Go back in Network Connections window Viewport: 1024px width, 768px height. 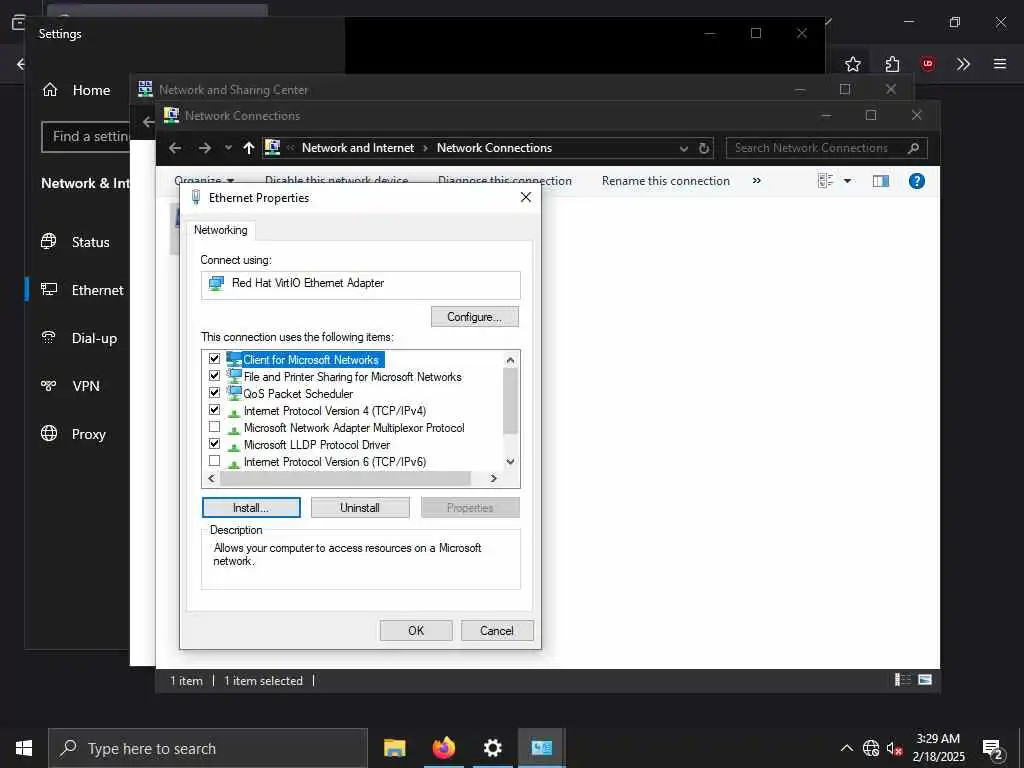point(175,148)
